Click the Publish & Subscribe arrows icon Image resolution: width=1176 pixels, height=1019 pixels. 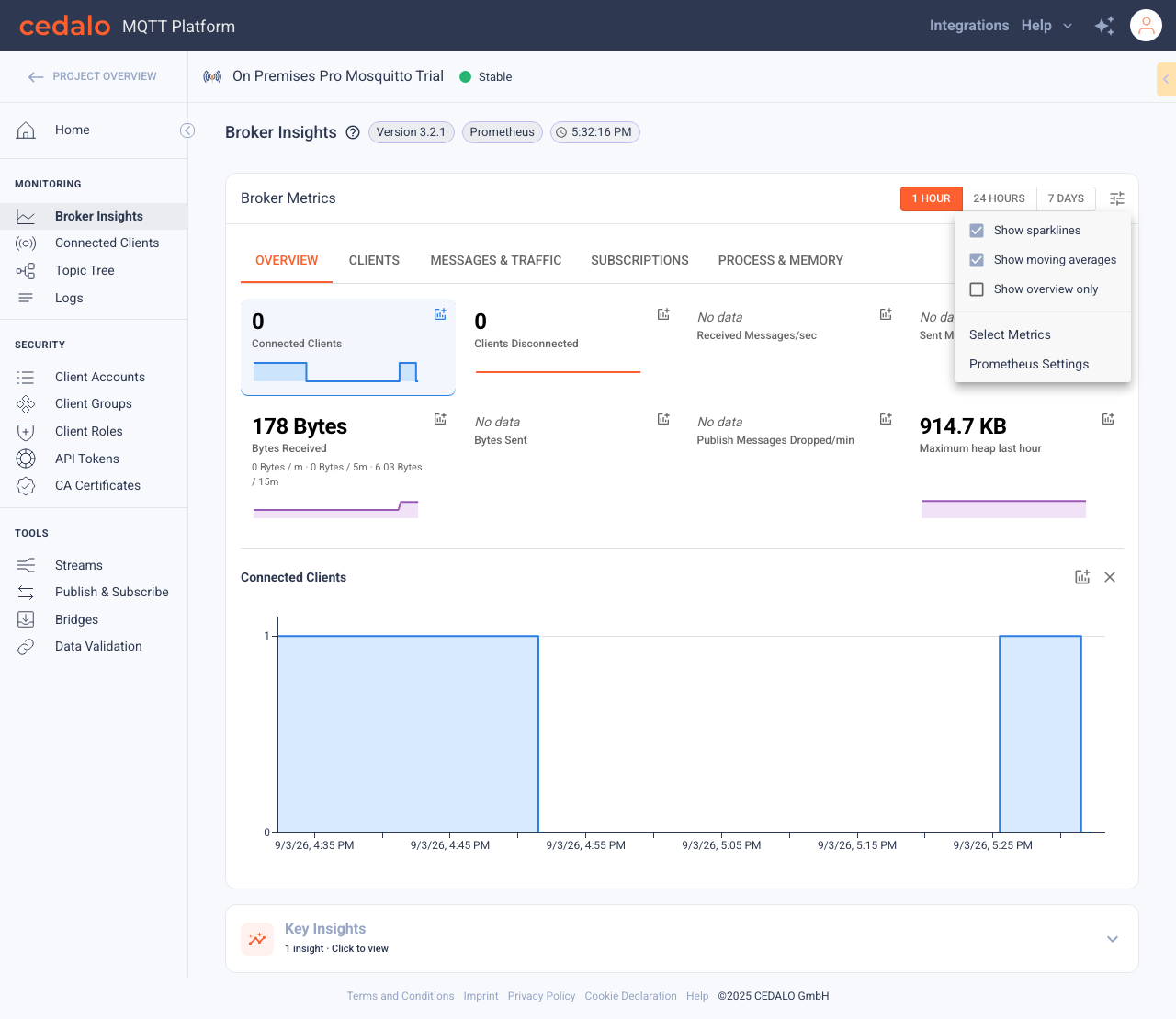(x=26, y=593)
